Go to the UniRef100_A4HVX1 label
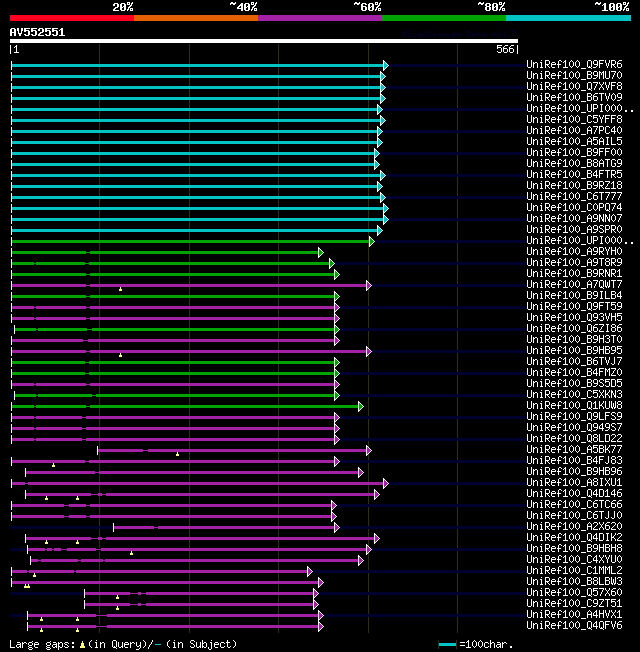This screenshot has width=640, height=652. [x=574, y=615]
